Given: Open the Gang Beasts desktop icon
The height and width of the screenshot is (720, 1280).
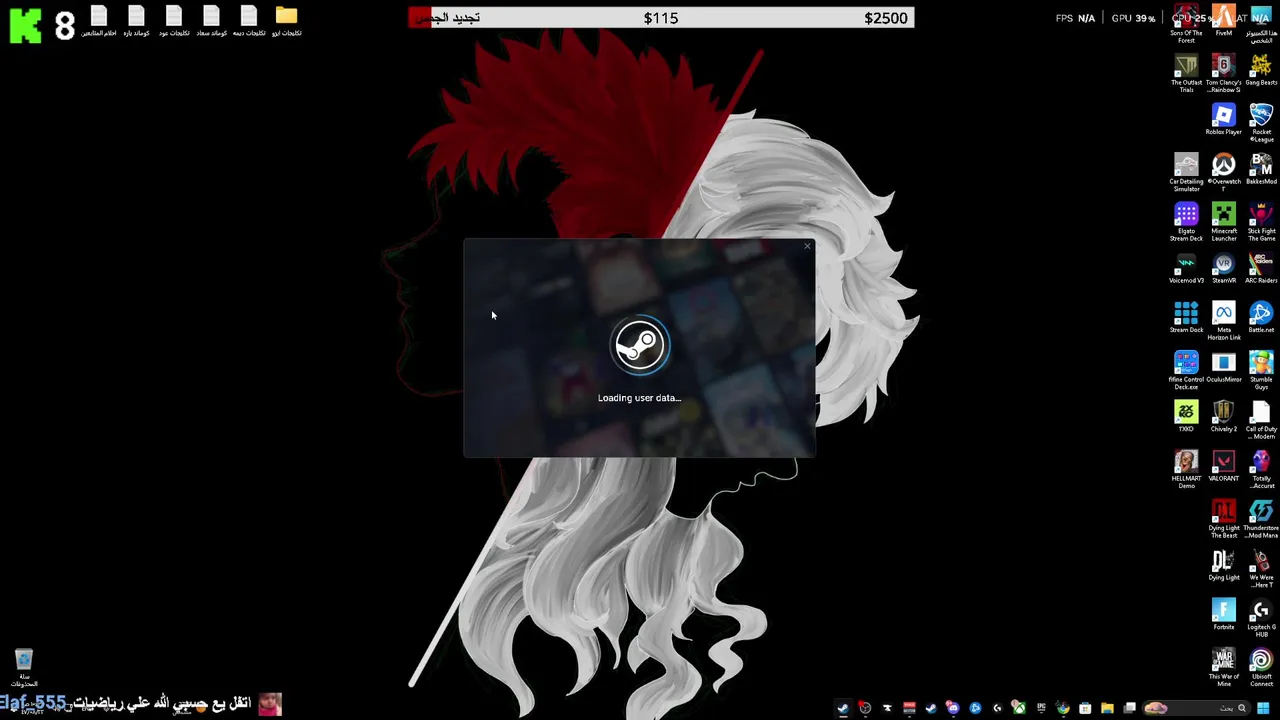Looking at the screenshot, I should (x=1261, y=70).
